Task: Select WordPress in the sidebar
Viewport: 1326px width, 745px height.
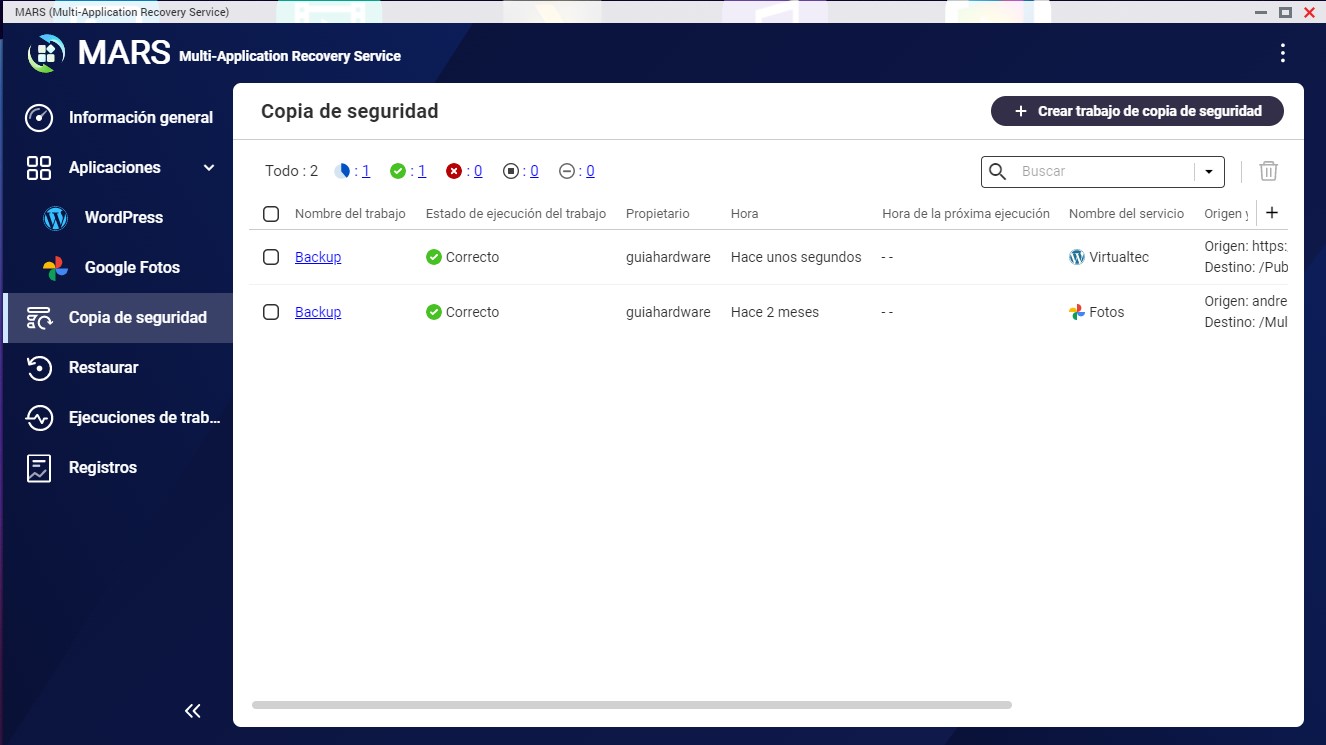Action: point(124,218)
